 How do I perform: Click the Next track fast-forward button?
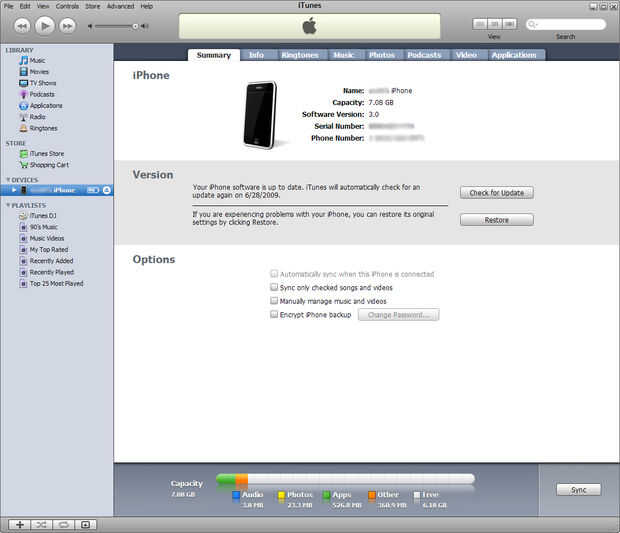pos(68,26)
